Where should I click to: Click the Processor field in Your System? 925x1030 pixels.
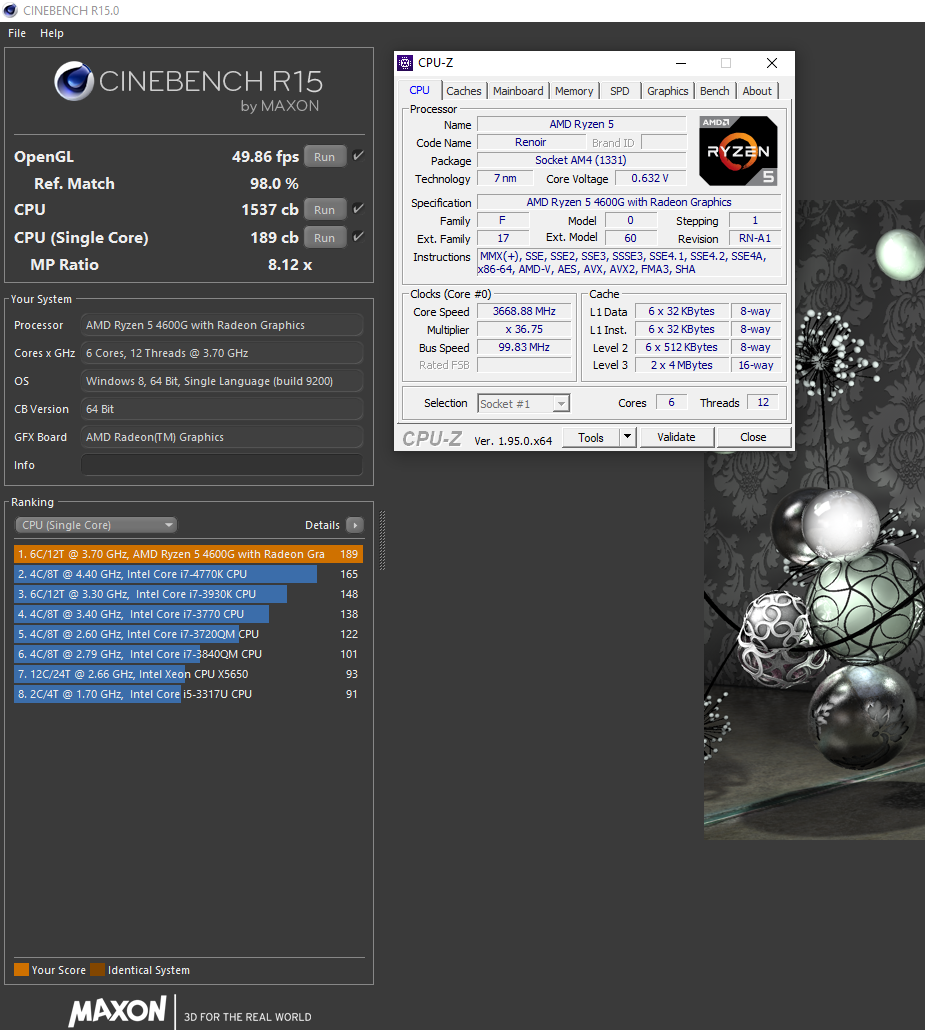click(x=222, y=325)
